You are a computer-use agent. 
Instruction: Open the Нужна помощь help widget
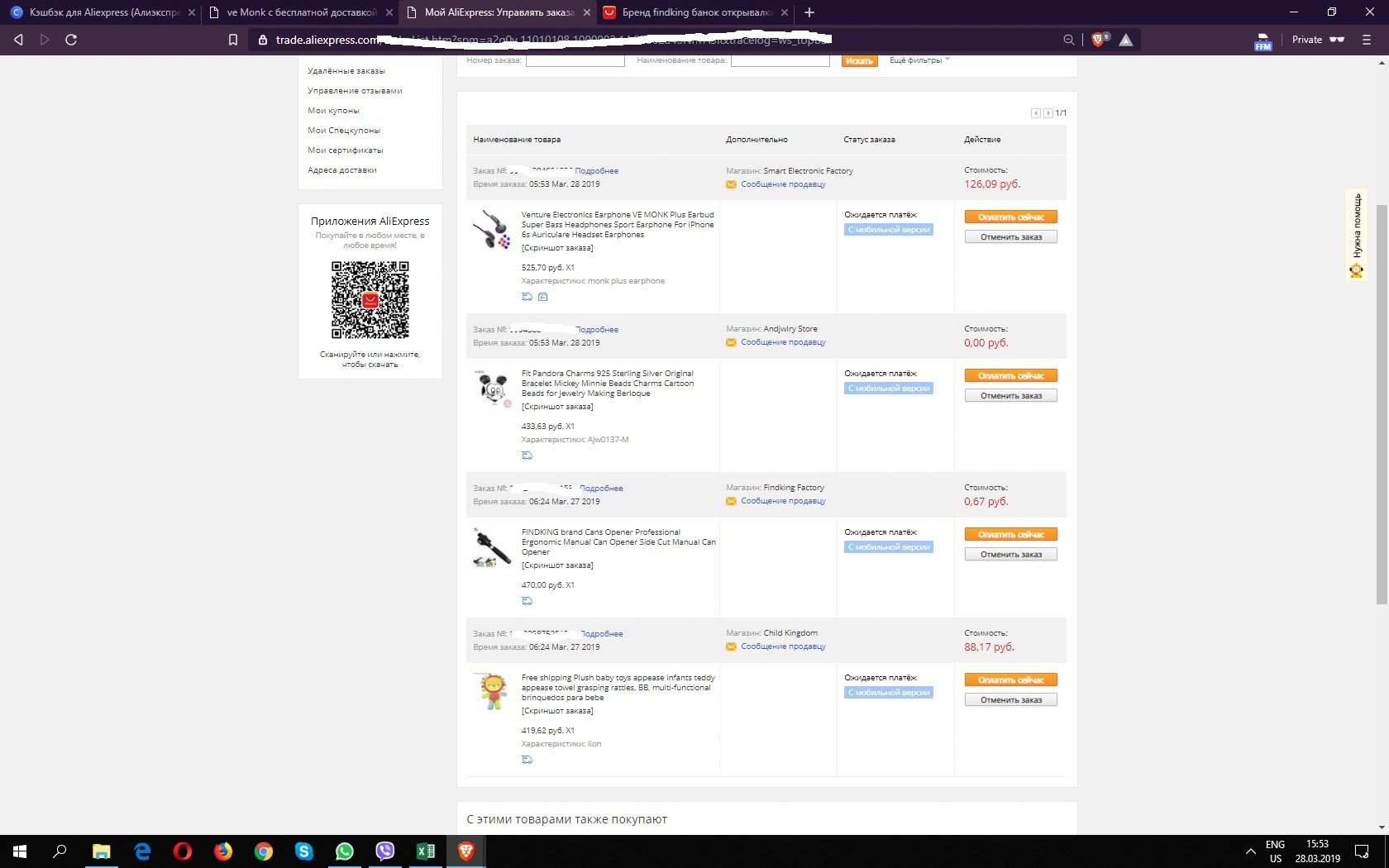1356,236
